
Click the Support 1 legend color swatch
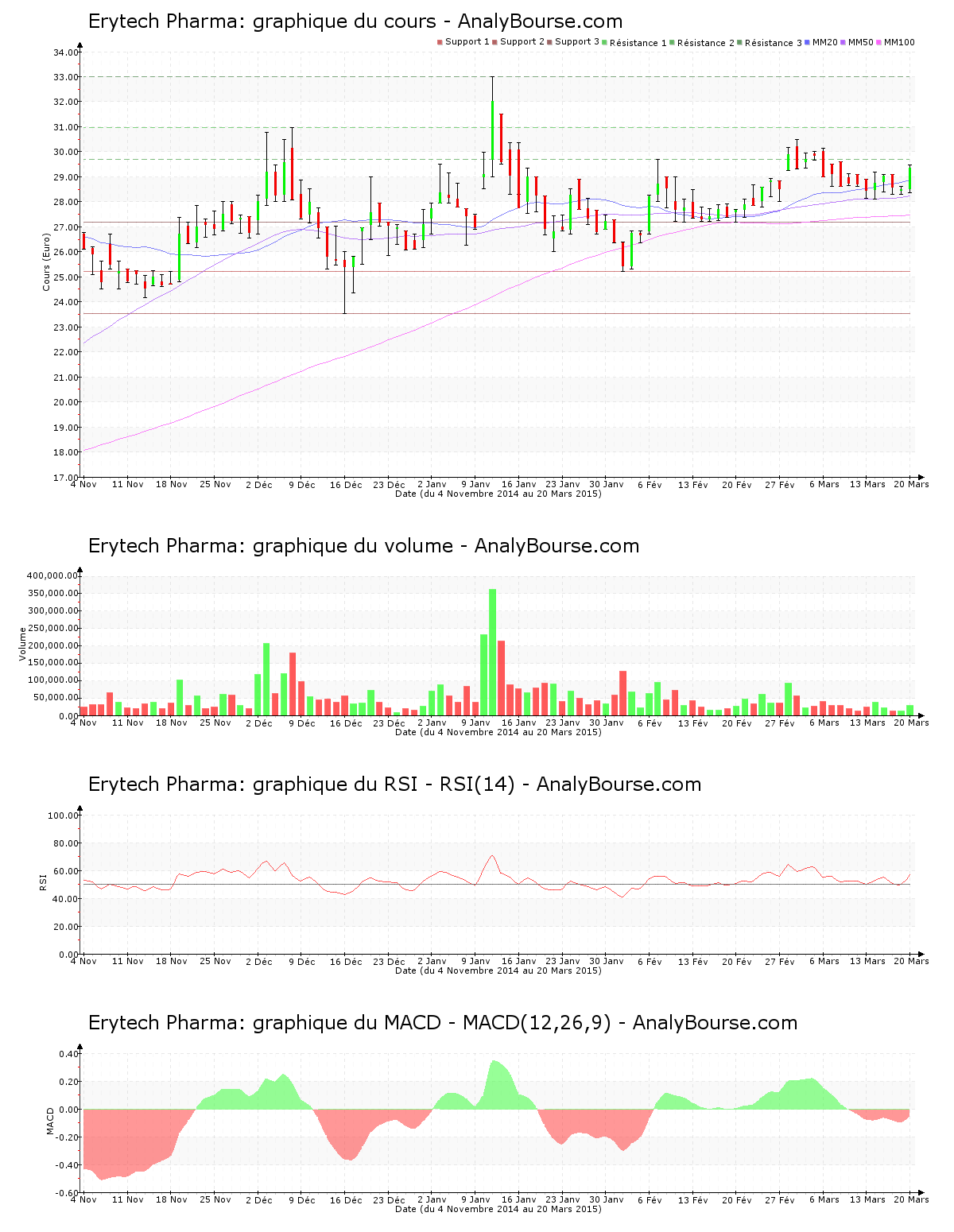pyautogui.click(x=440, y=42)
